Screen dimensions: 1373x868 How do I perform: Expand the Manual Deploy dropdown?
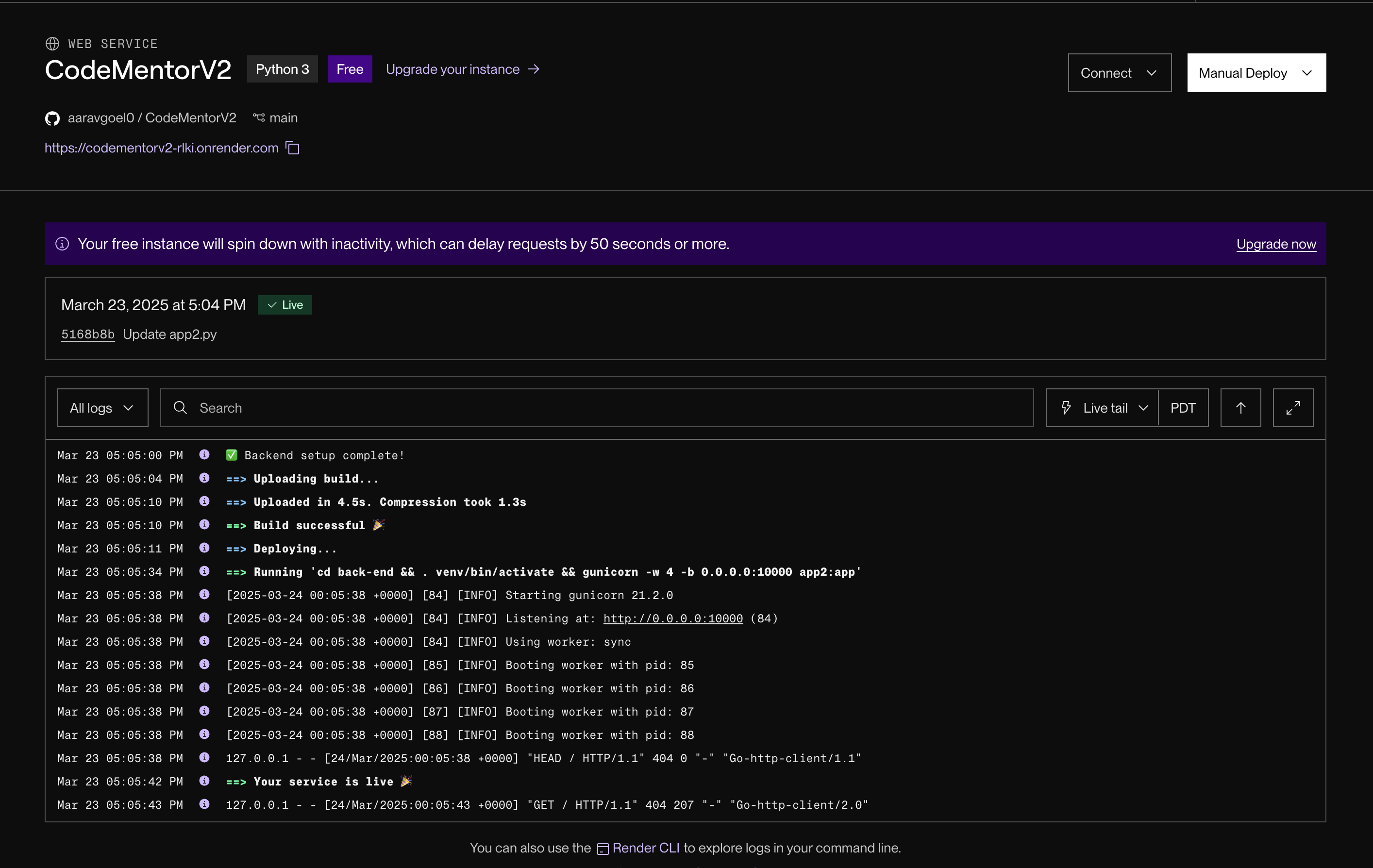coord(1256,73)
